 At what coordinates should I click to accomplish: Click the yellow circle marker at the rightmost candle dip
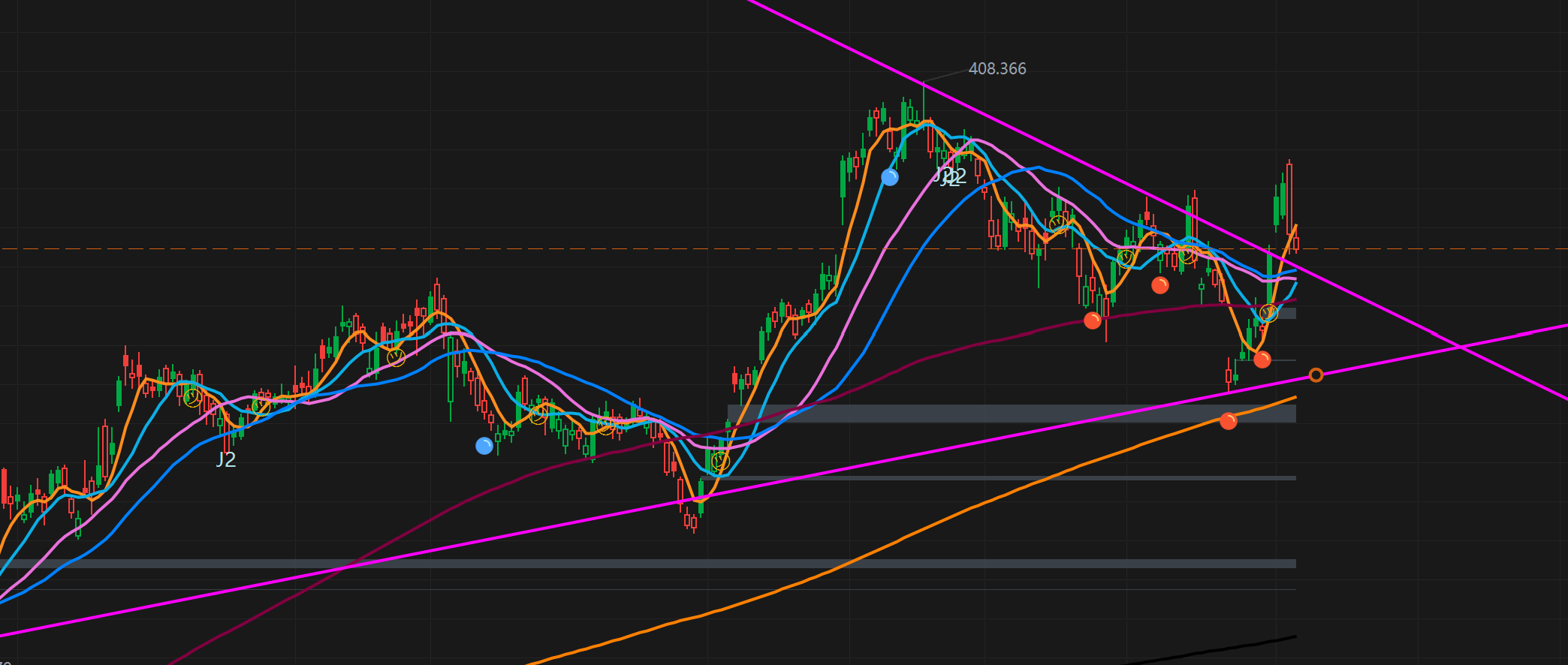(1268, 312)
